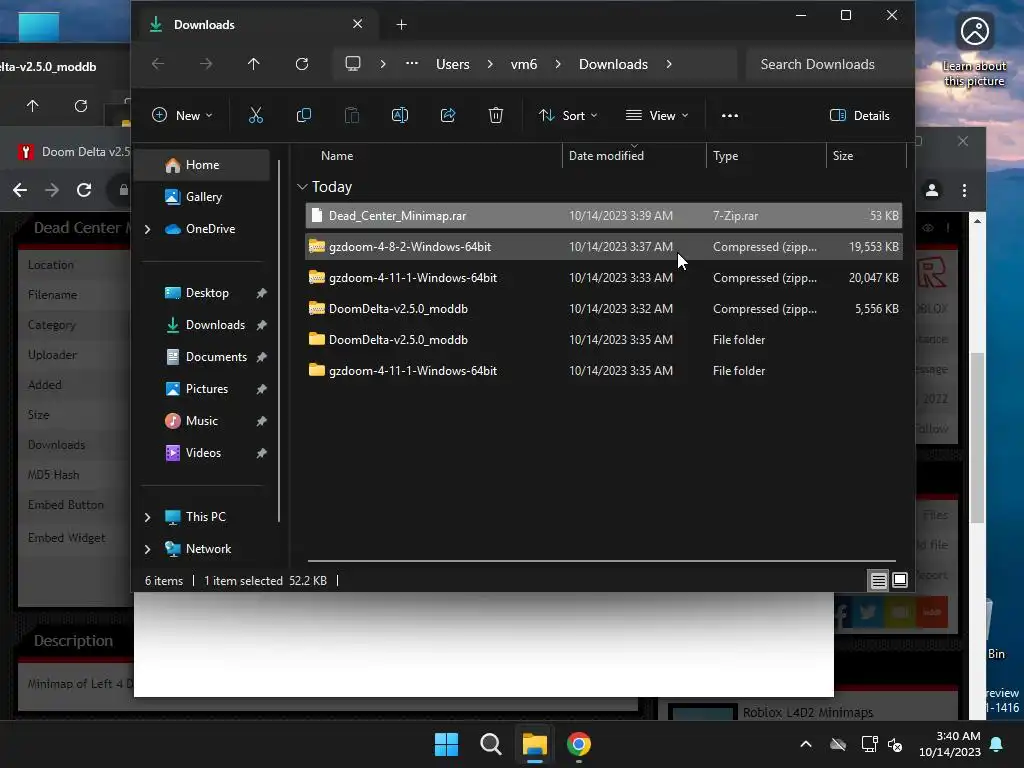Click the Cut scissors icon
Screen dimensions: 1024x768
pyautogui.click(x=255, y=116)
